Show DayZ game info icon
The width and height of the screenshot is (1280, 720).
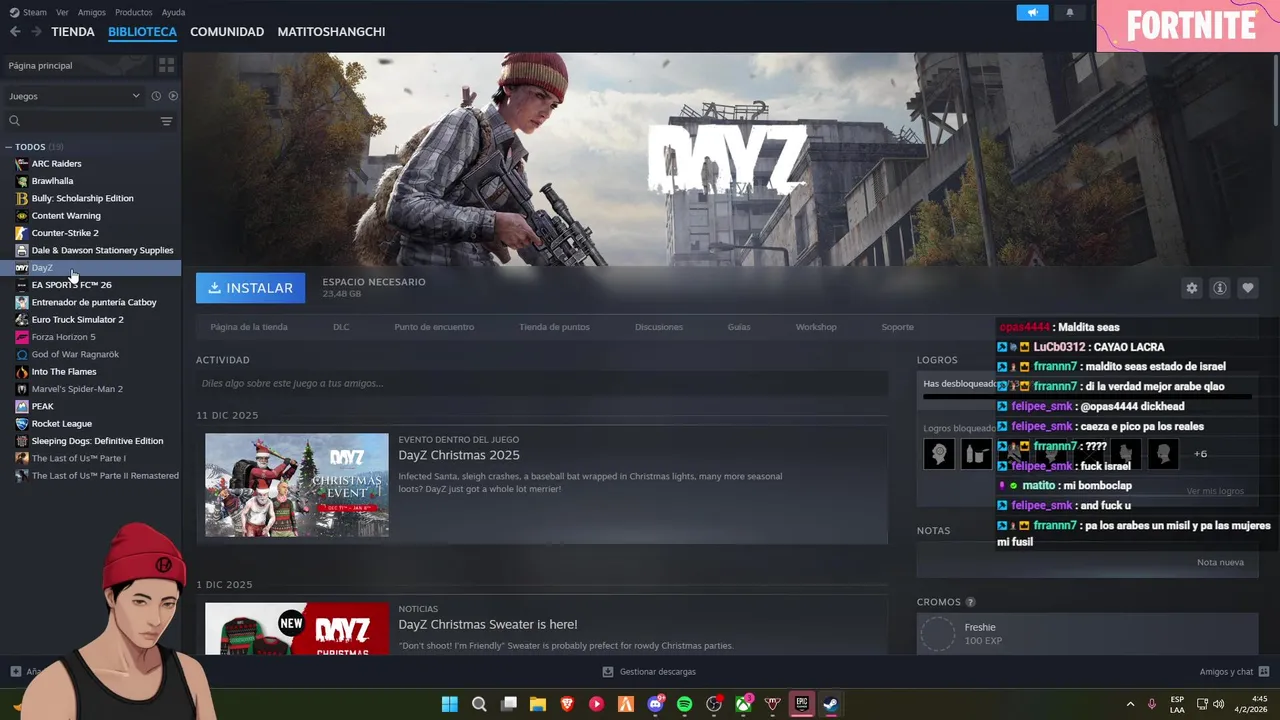pos(1219,288)
